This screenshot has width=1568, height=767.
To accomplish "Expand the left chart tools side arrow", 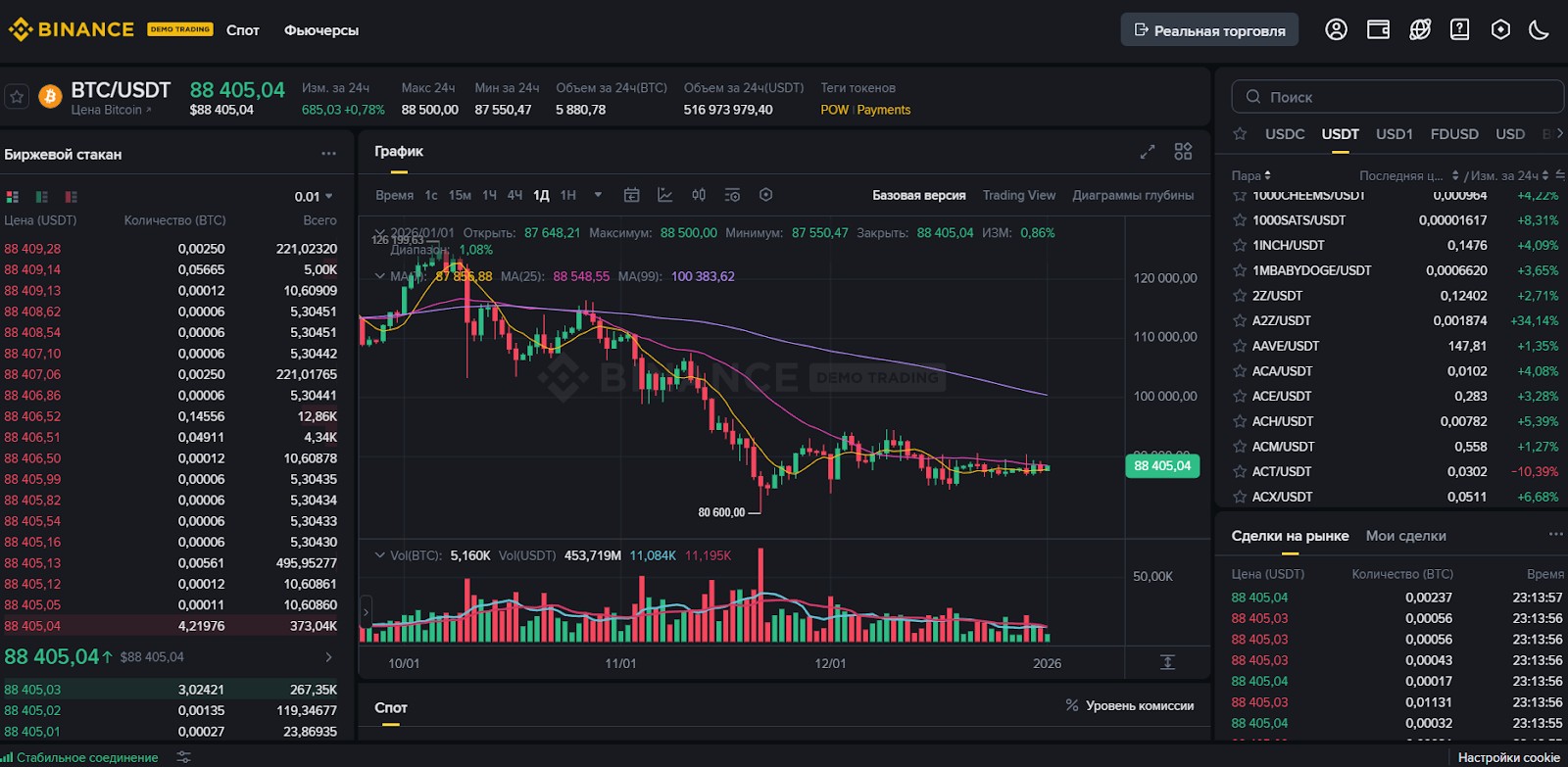I will [366, 612].
